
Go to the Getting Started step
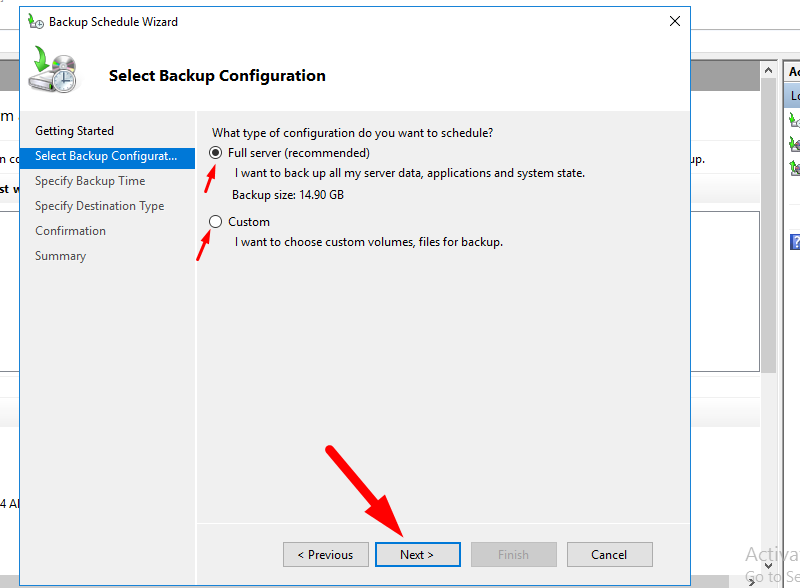tap(74, 131)
